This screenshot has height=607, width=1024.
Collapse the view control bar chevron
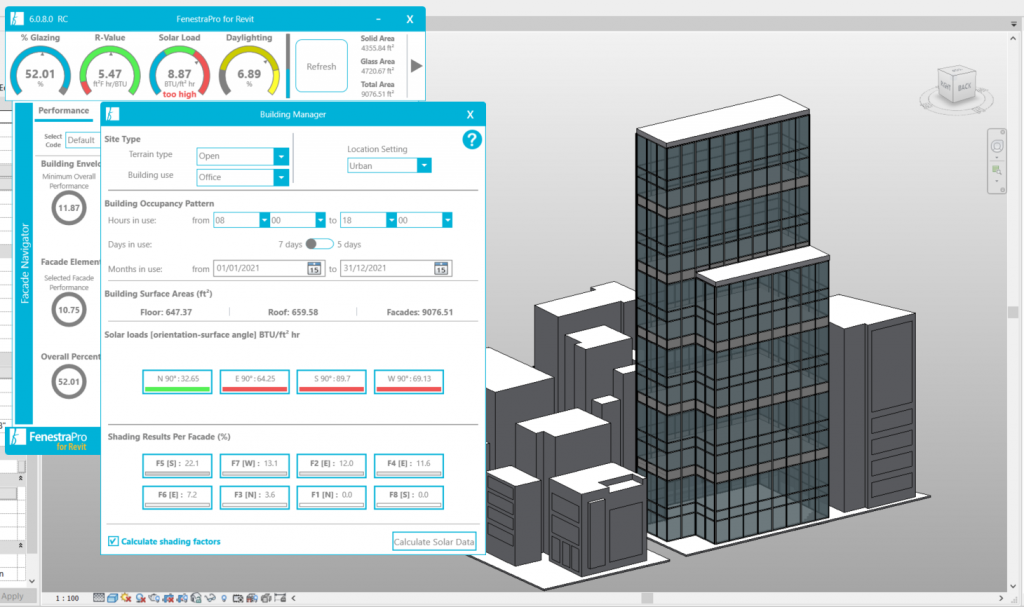coord(293,598)
